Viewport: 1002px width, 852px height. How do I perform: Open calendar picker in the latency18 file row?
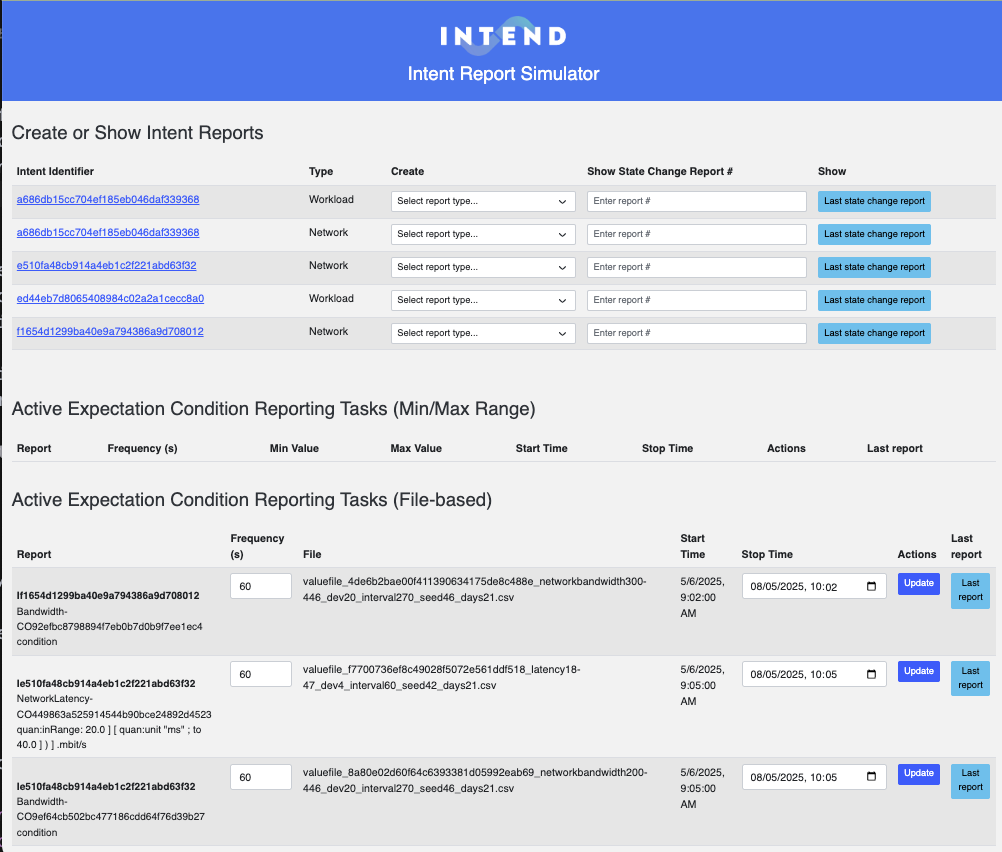871,674
